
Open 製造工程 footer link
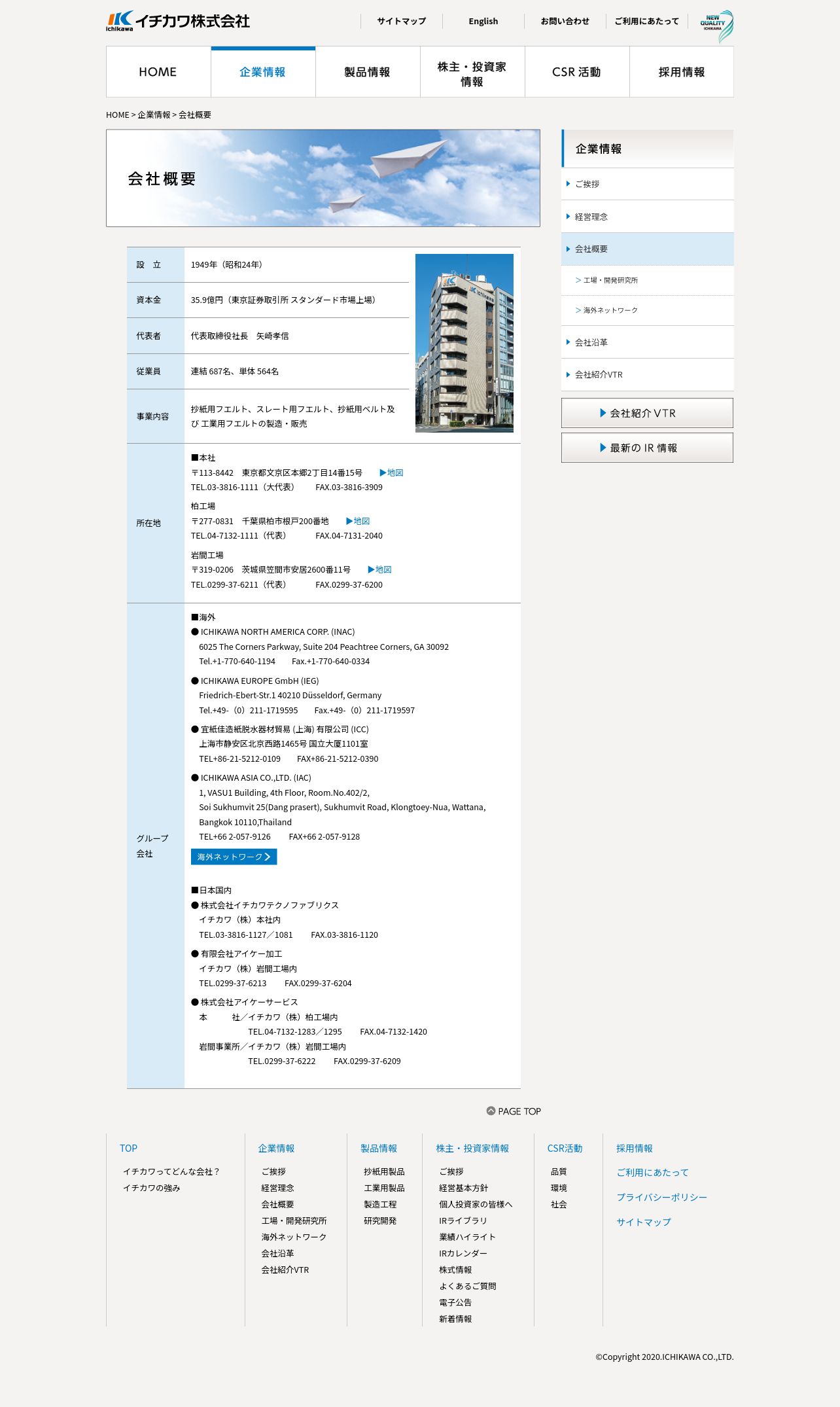pyautogui.click(x=380, y=1204)
